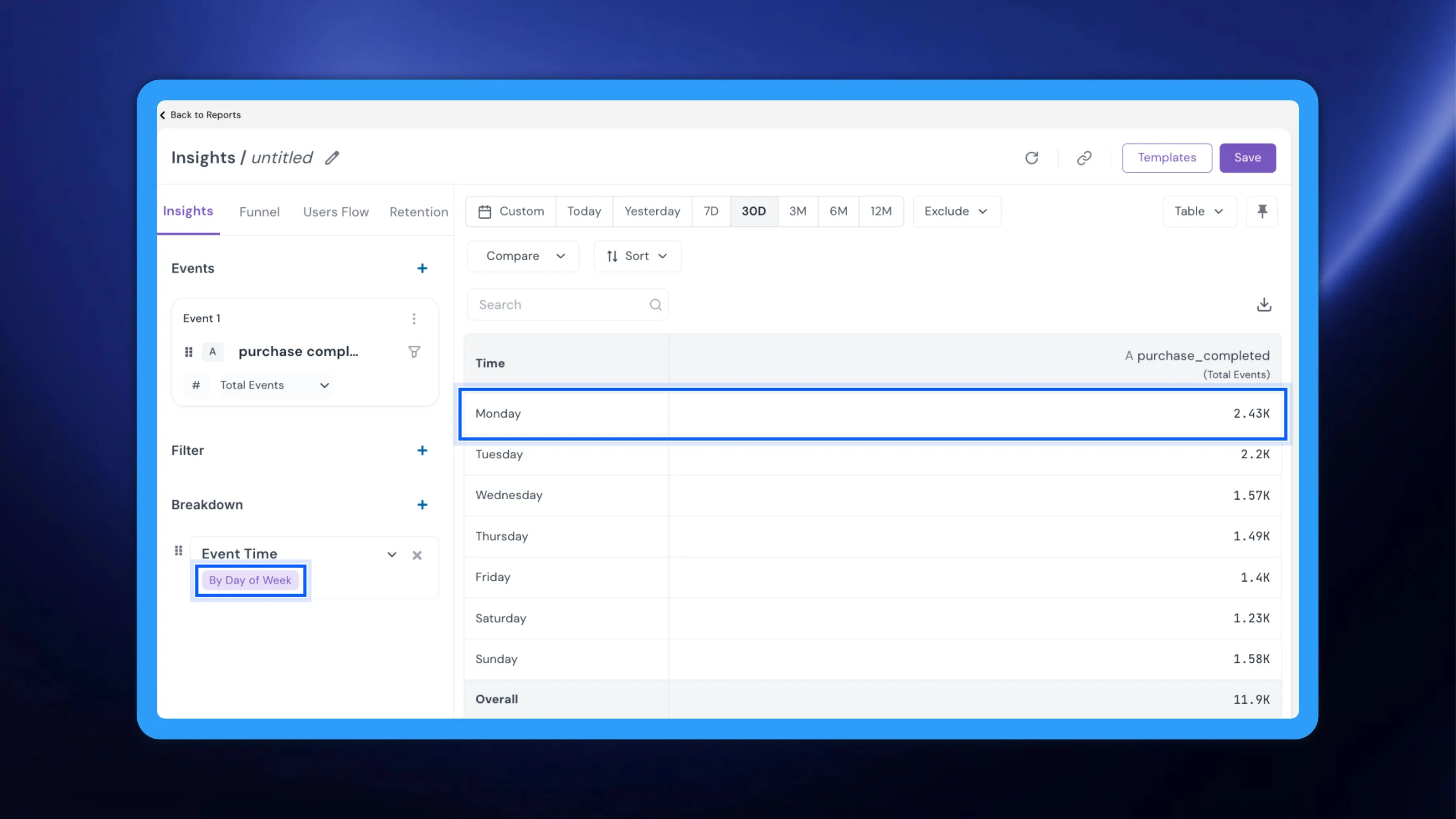The width and height of the screenshot is (1456, 819).
Task: Copy the report link icon
Action: 1084,157
